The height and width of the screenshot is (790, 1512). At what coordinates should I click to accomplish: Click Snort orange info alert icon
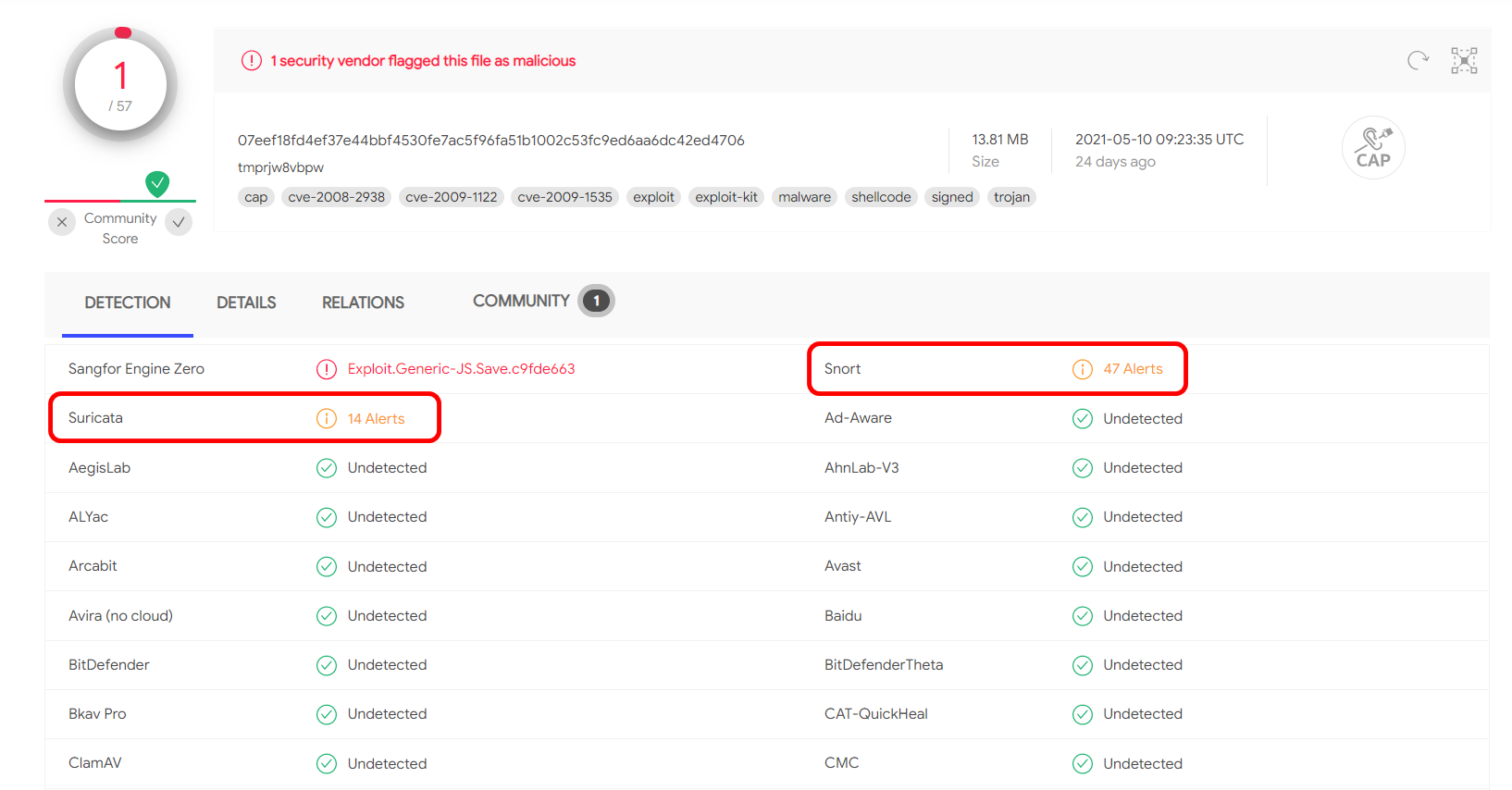pyautogui.click(x=1082, y=369)
